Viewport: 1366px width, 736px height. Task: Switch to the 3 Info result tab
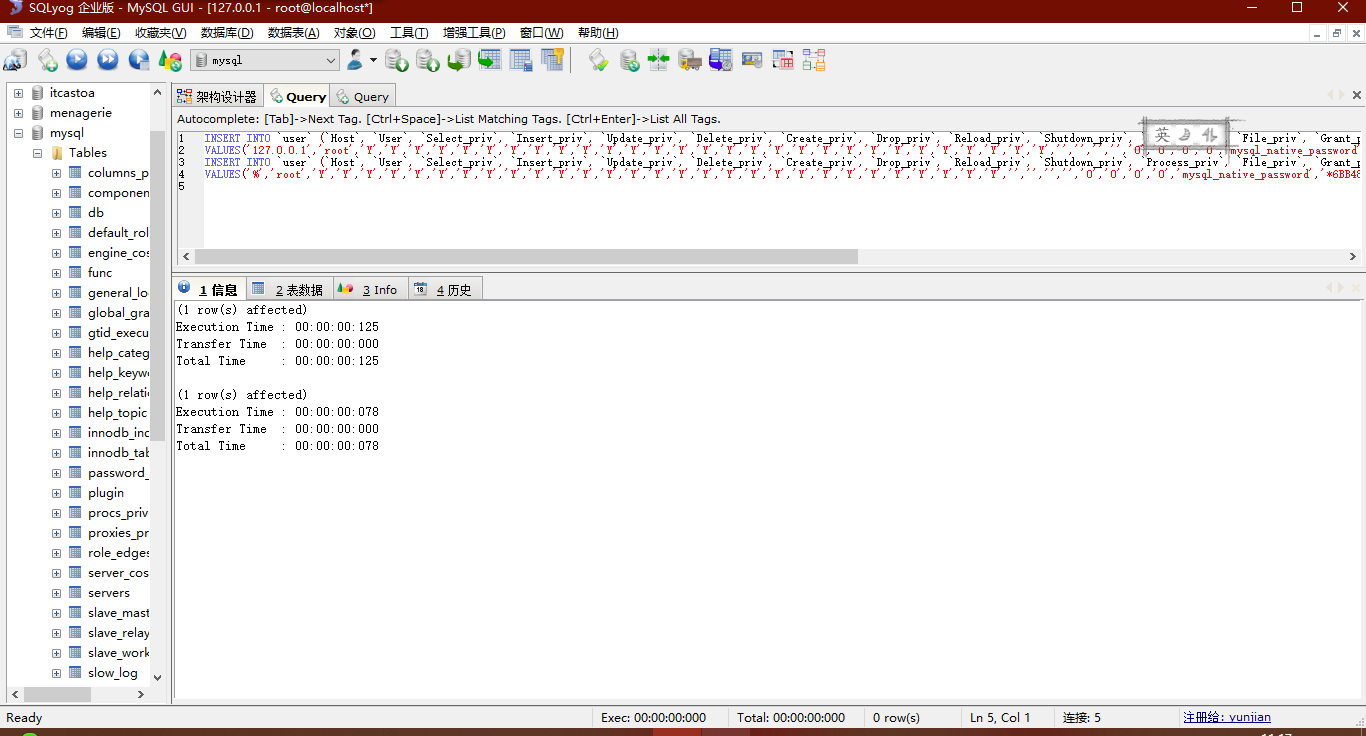(x=370, y=289)
